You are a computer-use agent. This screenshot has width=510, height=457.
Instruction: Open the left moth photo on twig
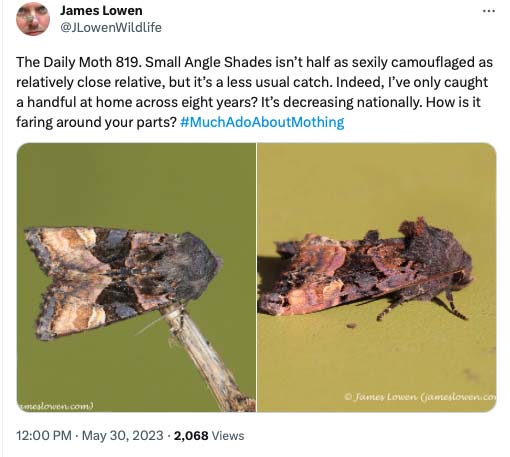tap(136, 277)
